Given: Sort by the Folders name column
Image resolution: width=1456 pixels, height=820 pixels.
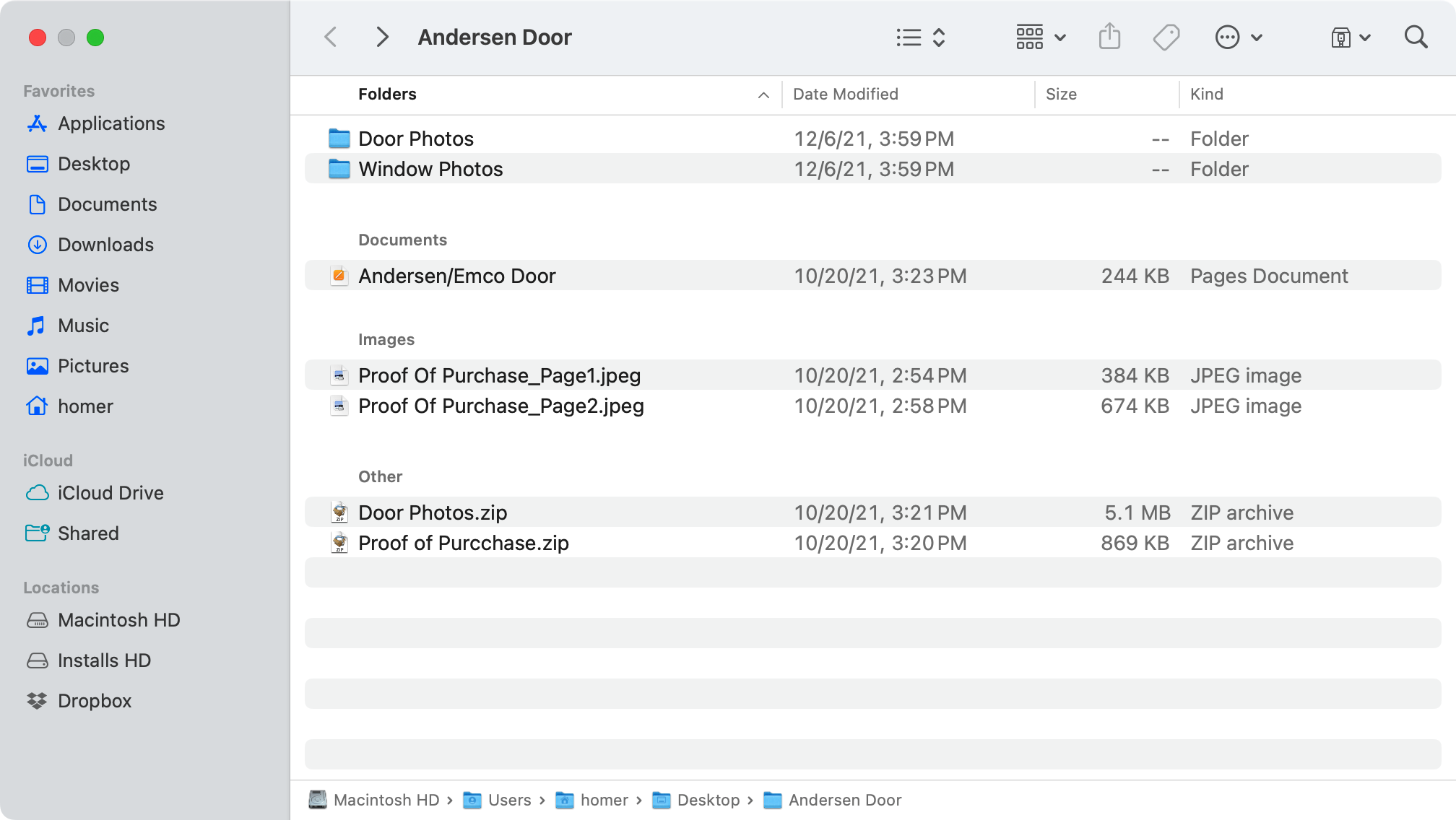Looking at the screenshot, I should pyautogui.click(x=387, y=94).
